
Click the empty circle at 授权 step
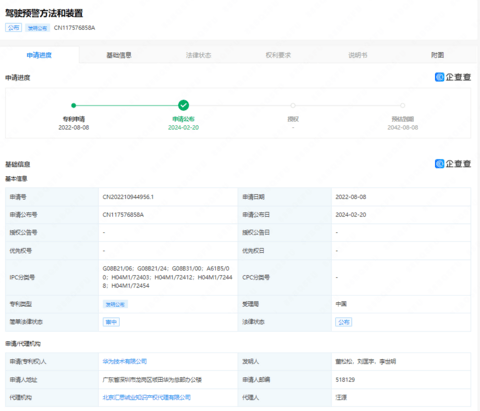293,105
